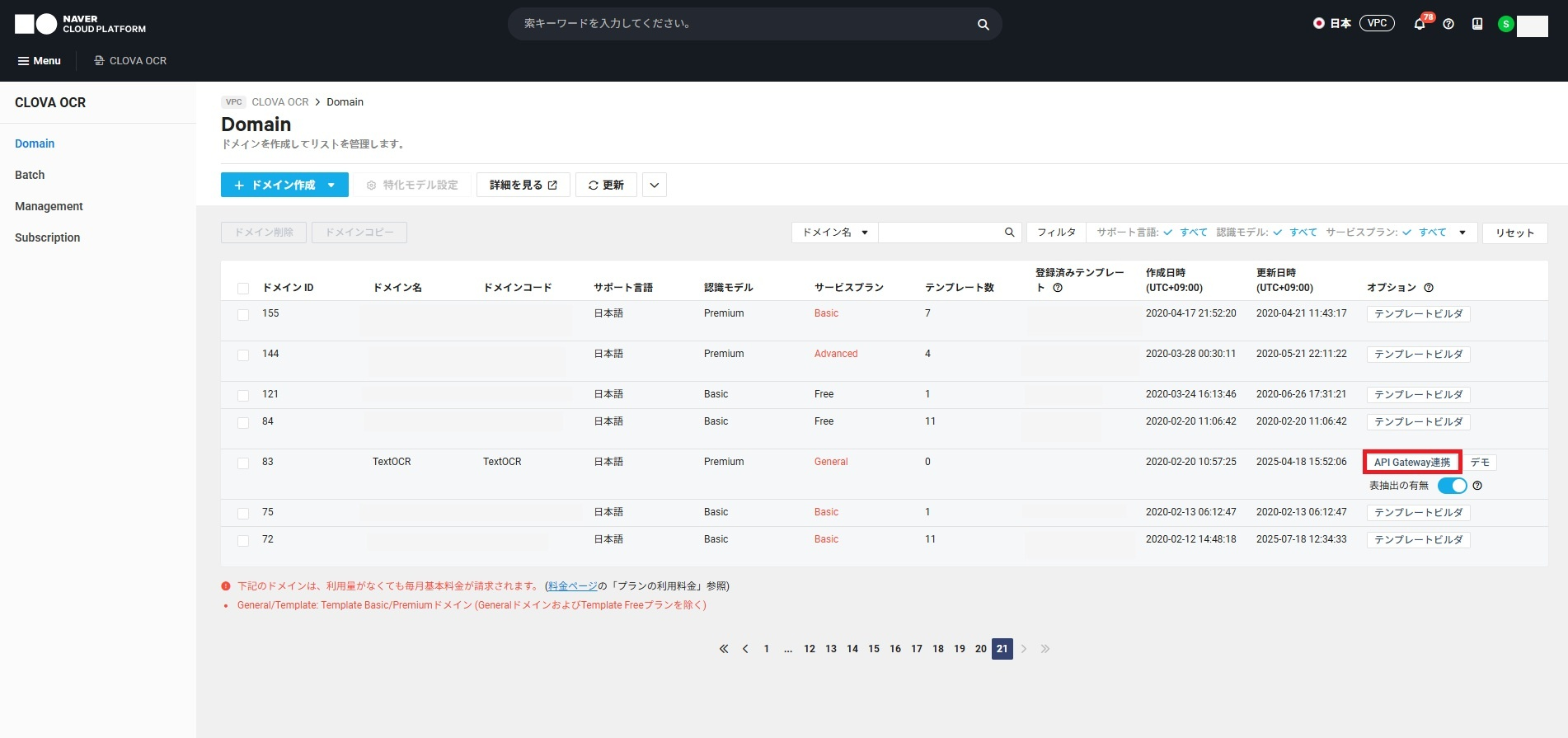Select the checkbox for domain ID 155
This screenshot has height=738, width=1568.
[243, 315]
